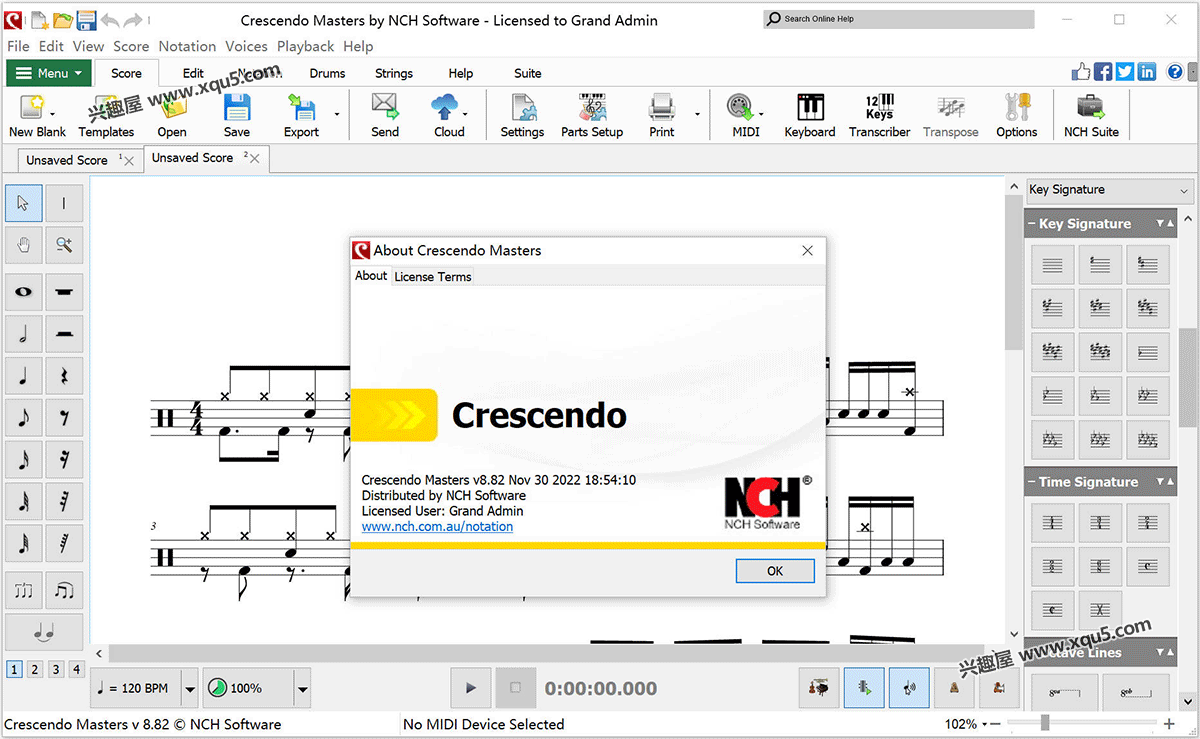This screenshot has height=739, width=1200.
Task: Toggle the instruments piano-violin button
Action: [x=819, y=688]
